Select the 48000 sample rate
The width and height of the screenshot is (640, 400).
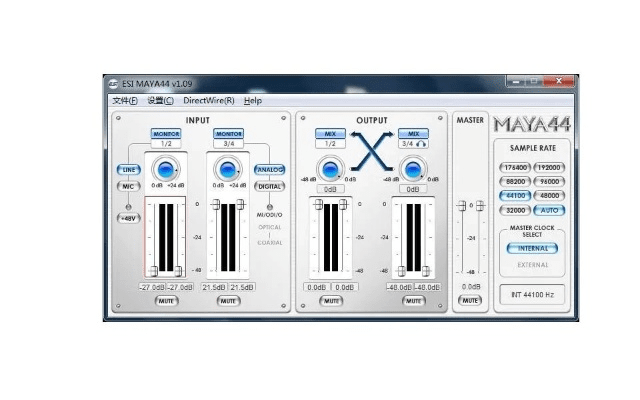point(550,196)
